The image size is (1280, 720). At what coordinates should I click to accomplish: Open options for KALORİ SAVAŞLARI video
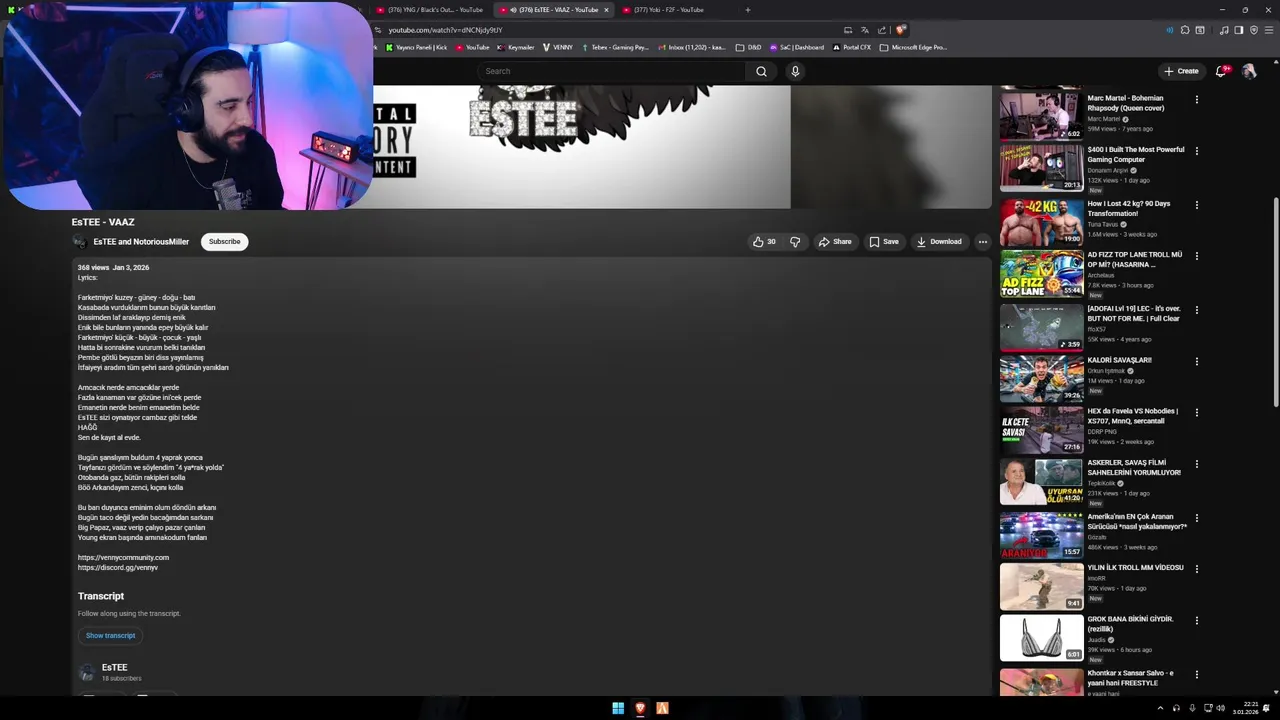click(x=1197, y=361)
